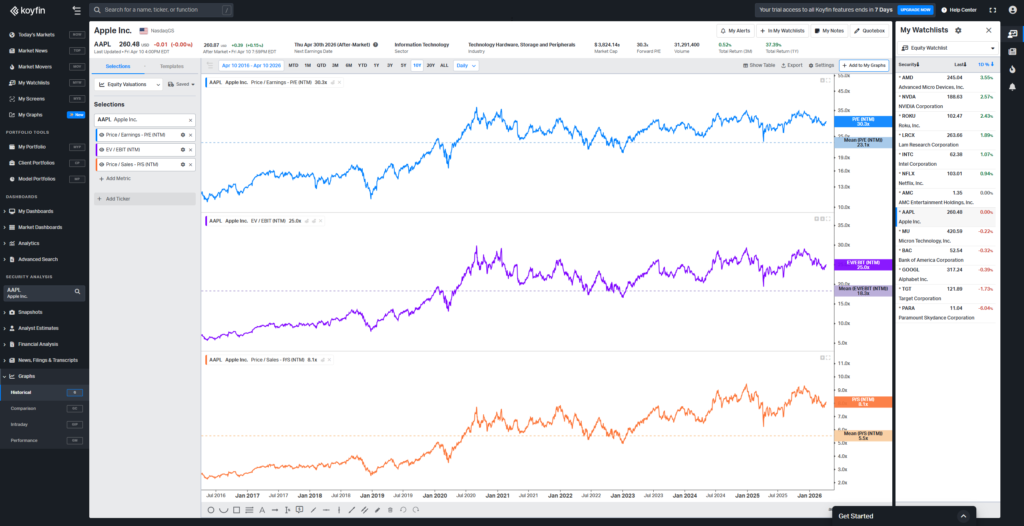
Task: Click the Koyfin logo
Action: pos(28,10)
